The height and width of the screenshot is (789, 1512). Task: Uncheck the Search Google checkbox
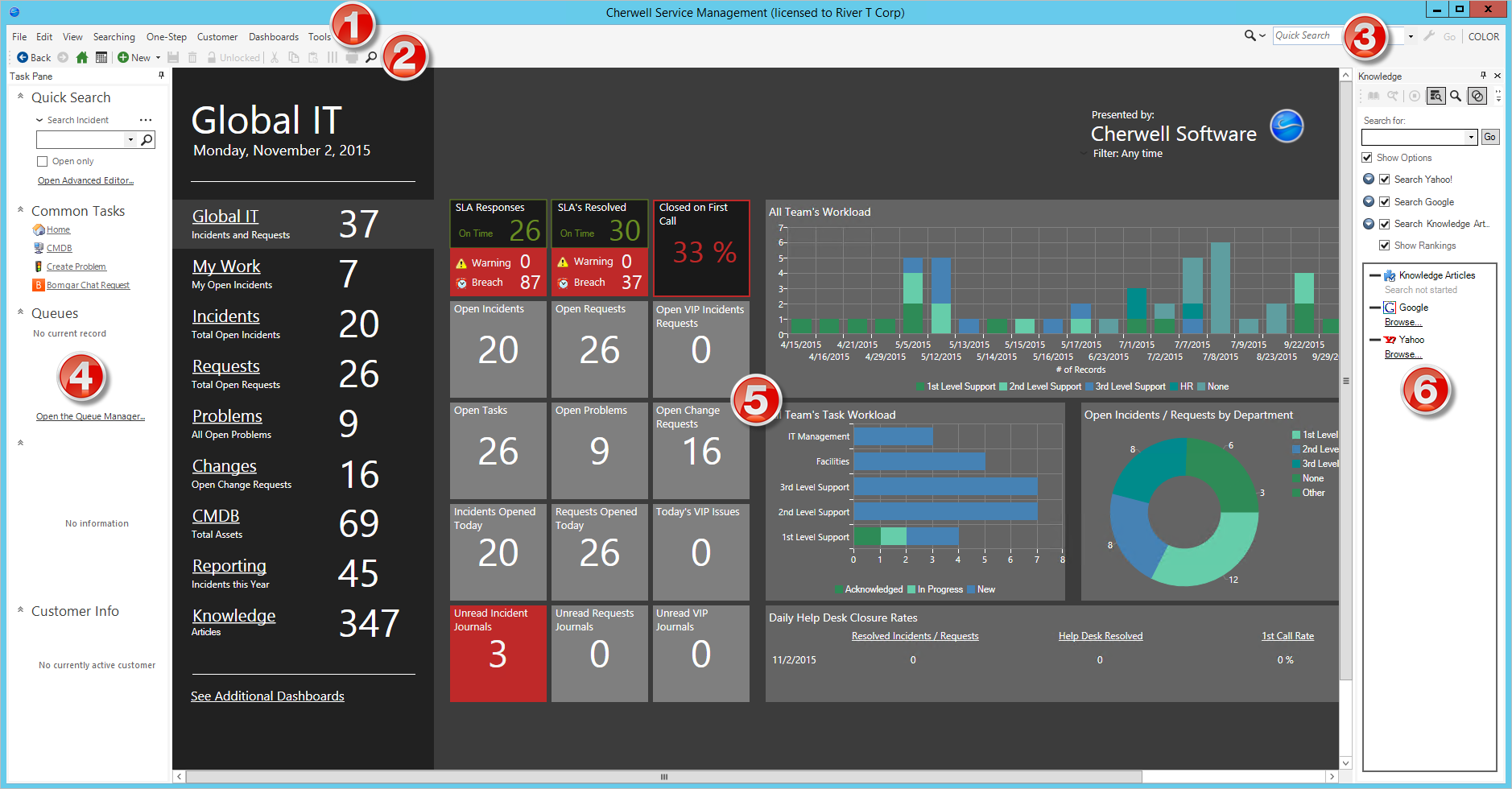click(1385, 202)
